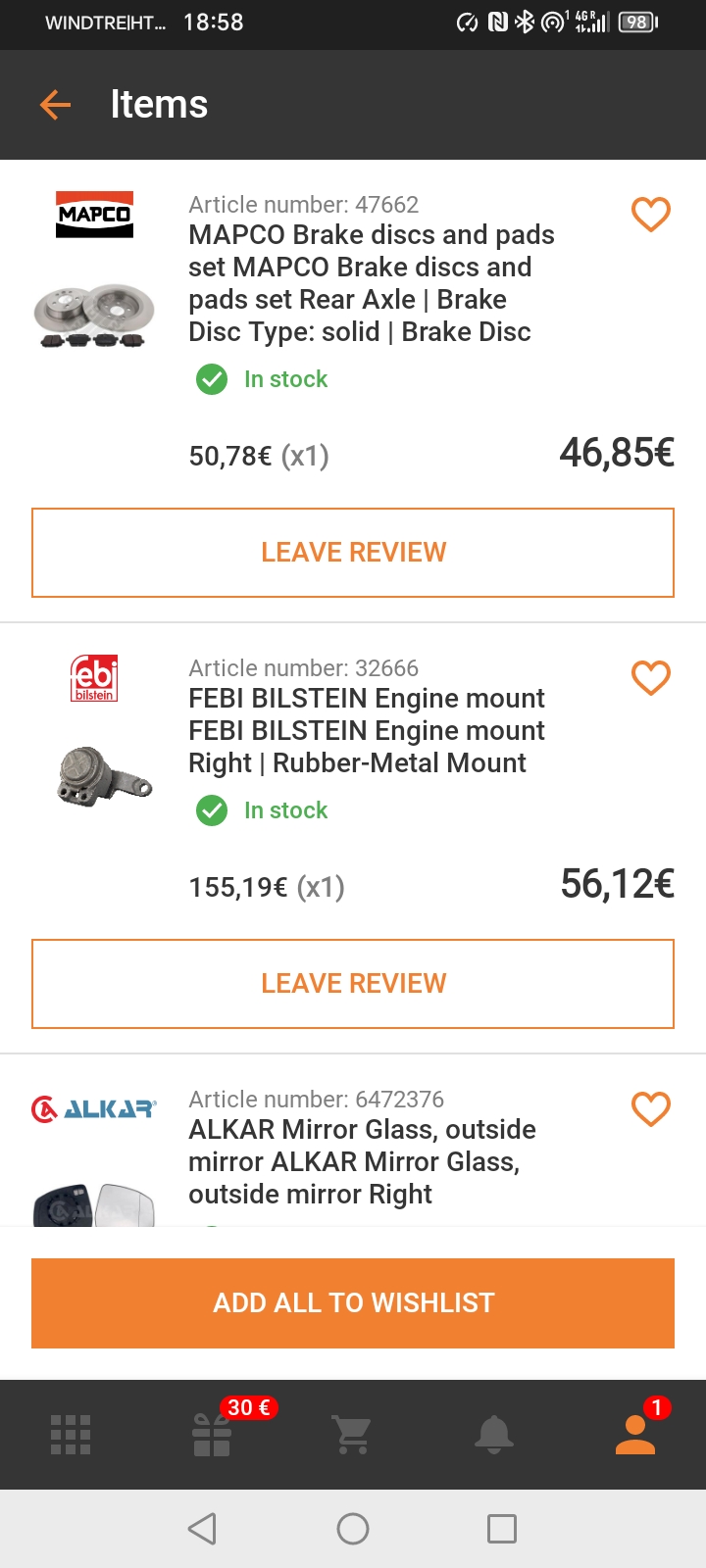Open MAPCO Brake discs and pads title

pyautogui.click(x=371, y=283)
